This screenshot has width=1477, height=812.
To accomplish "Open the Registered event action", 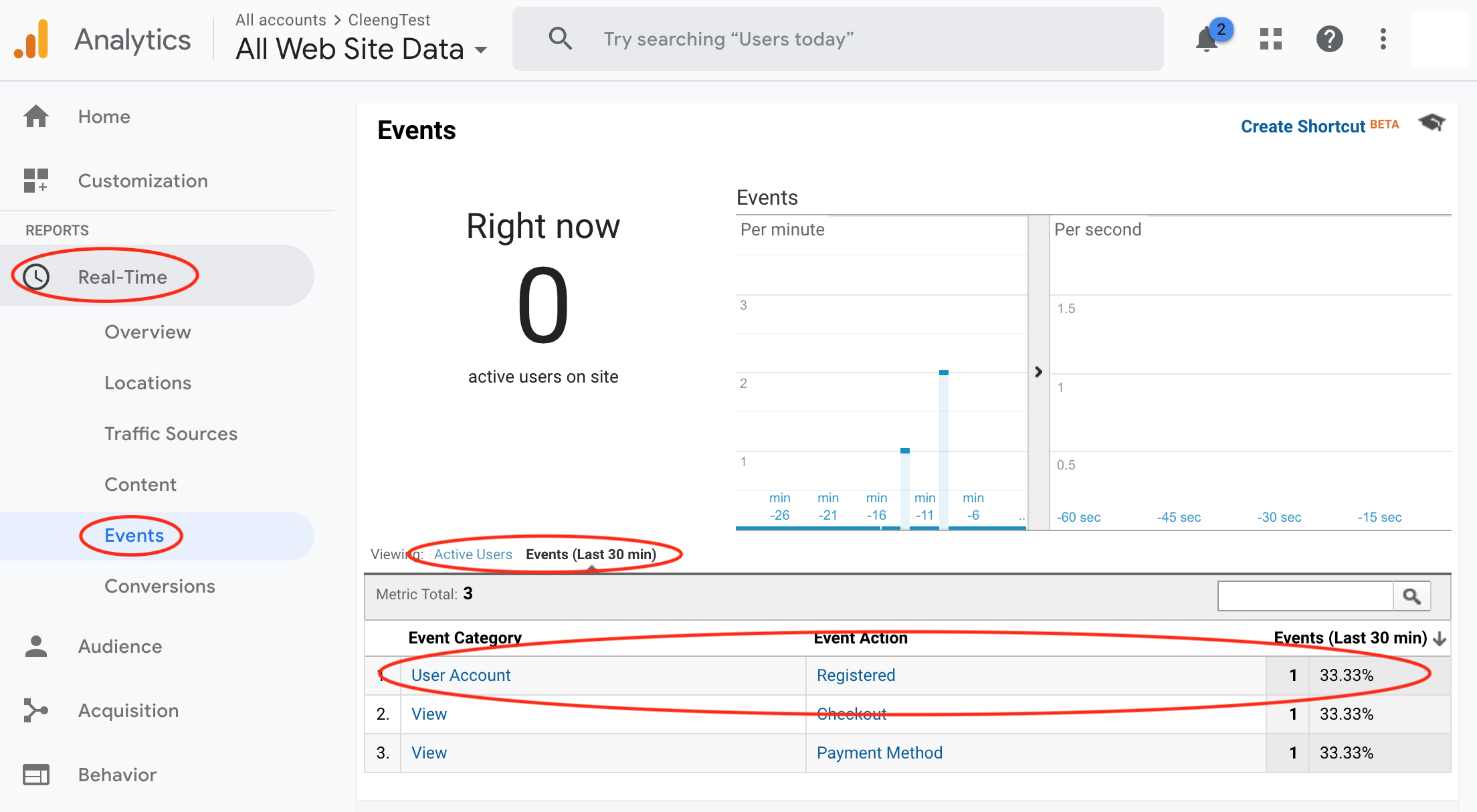I will click(x=856, y=676).
